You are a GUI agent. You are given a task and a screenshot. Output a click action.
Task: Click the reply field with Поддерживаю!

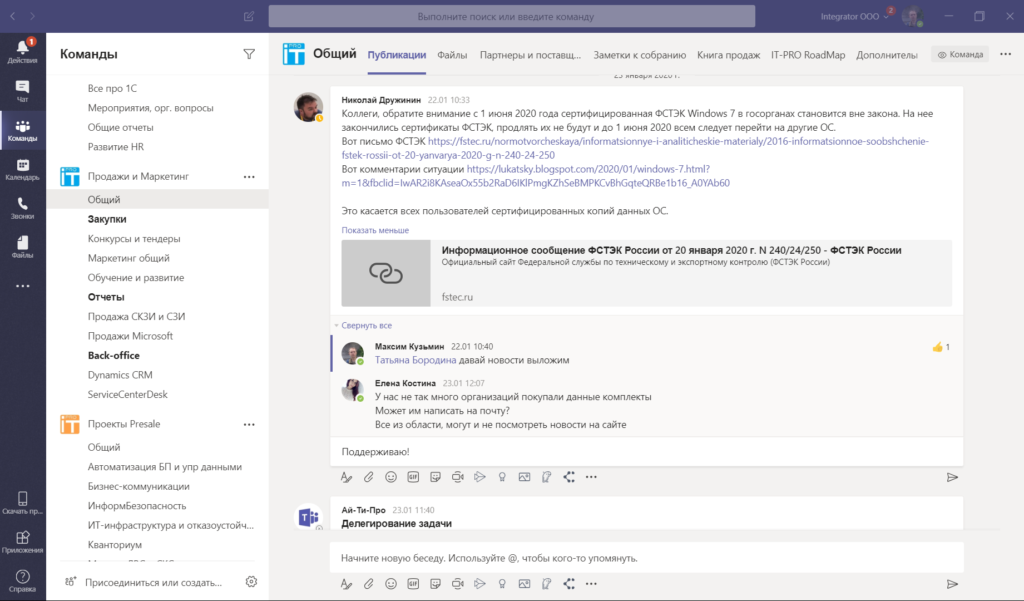647,451
